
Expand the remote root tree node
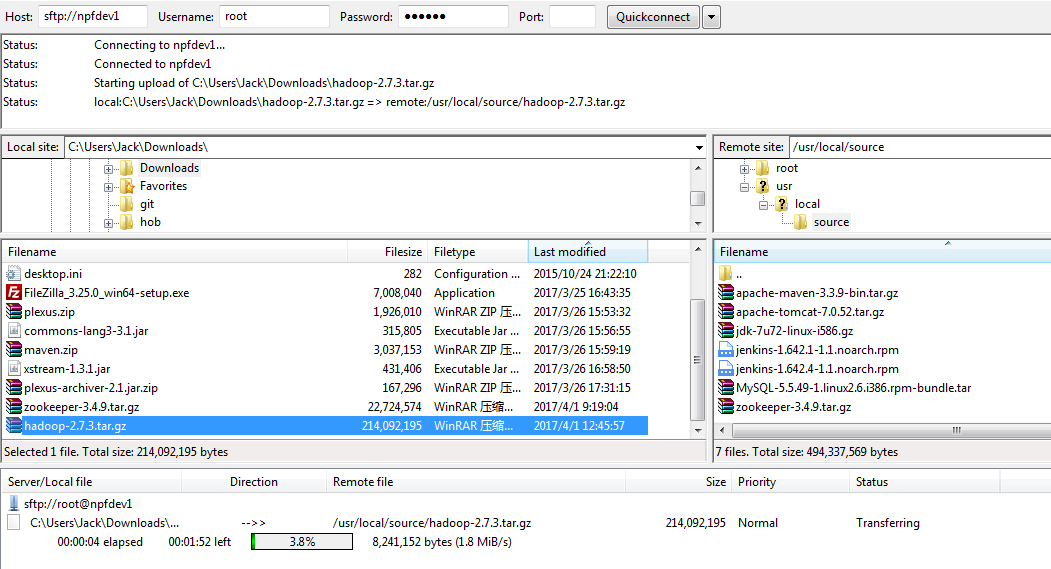tap(744, 169)
